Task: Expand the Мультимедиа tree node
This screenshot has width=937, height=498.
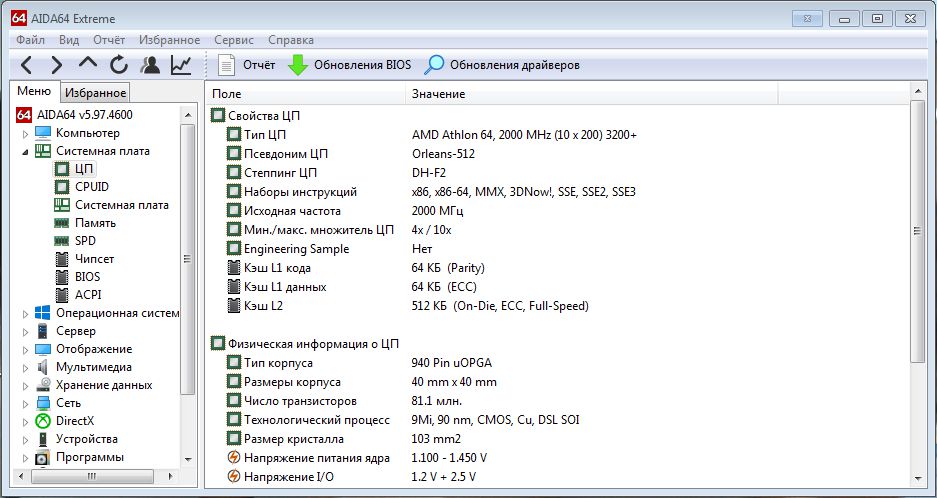Action: tap(25, 368)
